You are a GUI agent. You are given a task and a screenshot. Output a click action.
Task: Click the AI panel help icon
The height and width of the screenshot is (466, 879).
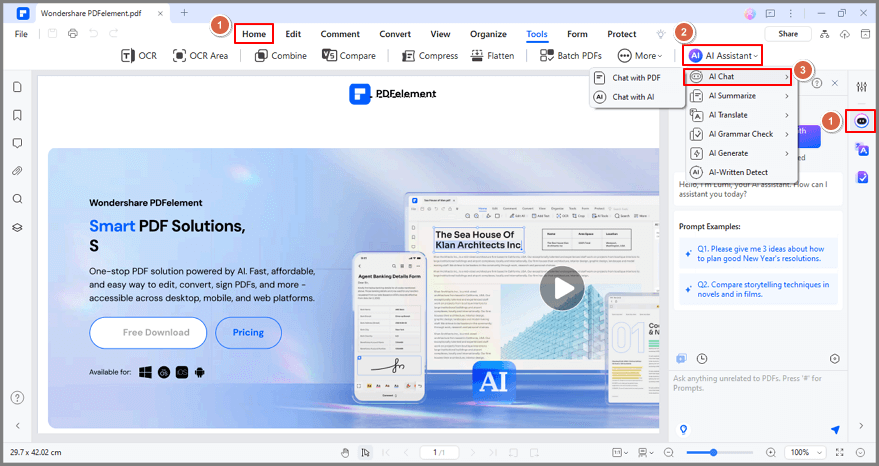(x=817, y=83)
